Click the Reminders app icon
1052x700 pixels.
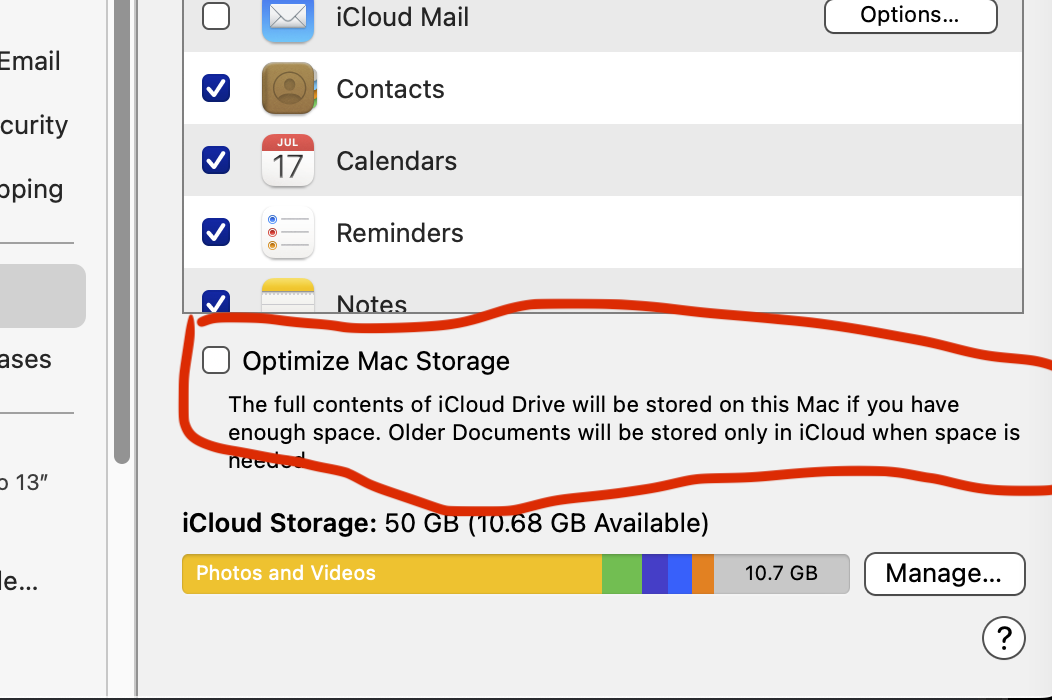(x=288, y=233)
